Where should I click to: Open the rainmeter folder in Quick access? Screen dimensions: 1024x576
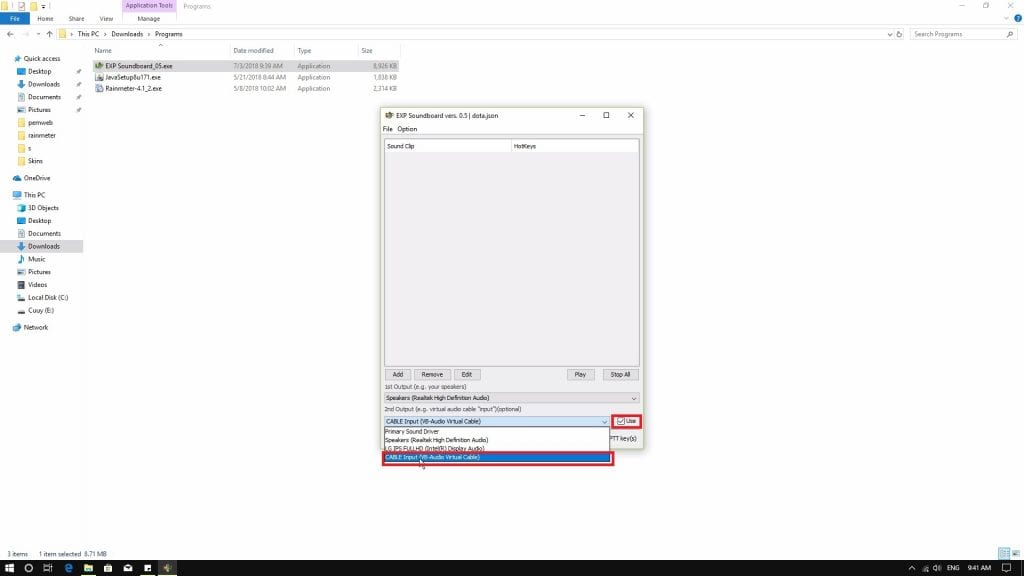pyautogui.click(x=42, y=135)
